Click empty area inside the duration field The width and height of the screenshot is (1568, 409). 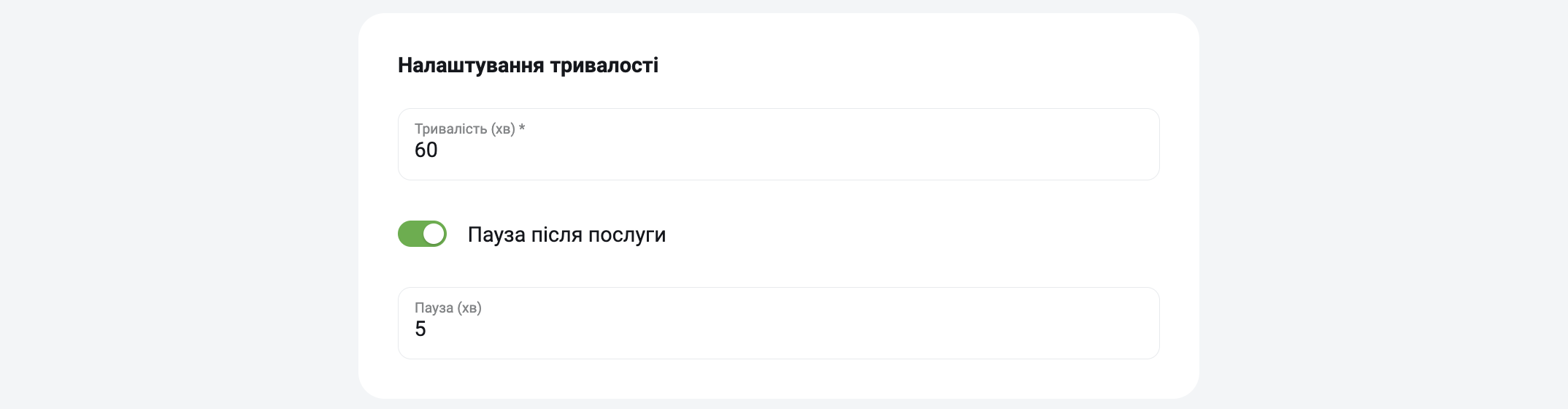803,150
